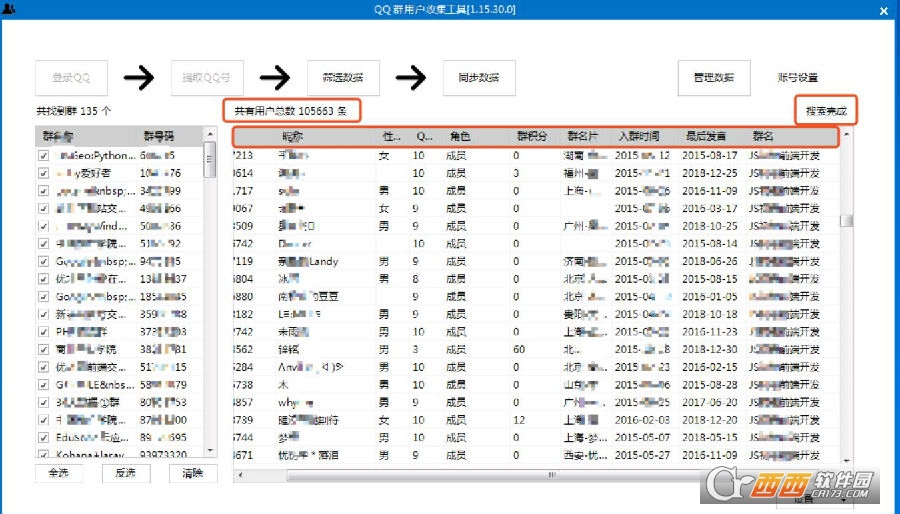Select the user row named 锌铭
900x514 pixels.
point(535,349)
